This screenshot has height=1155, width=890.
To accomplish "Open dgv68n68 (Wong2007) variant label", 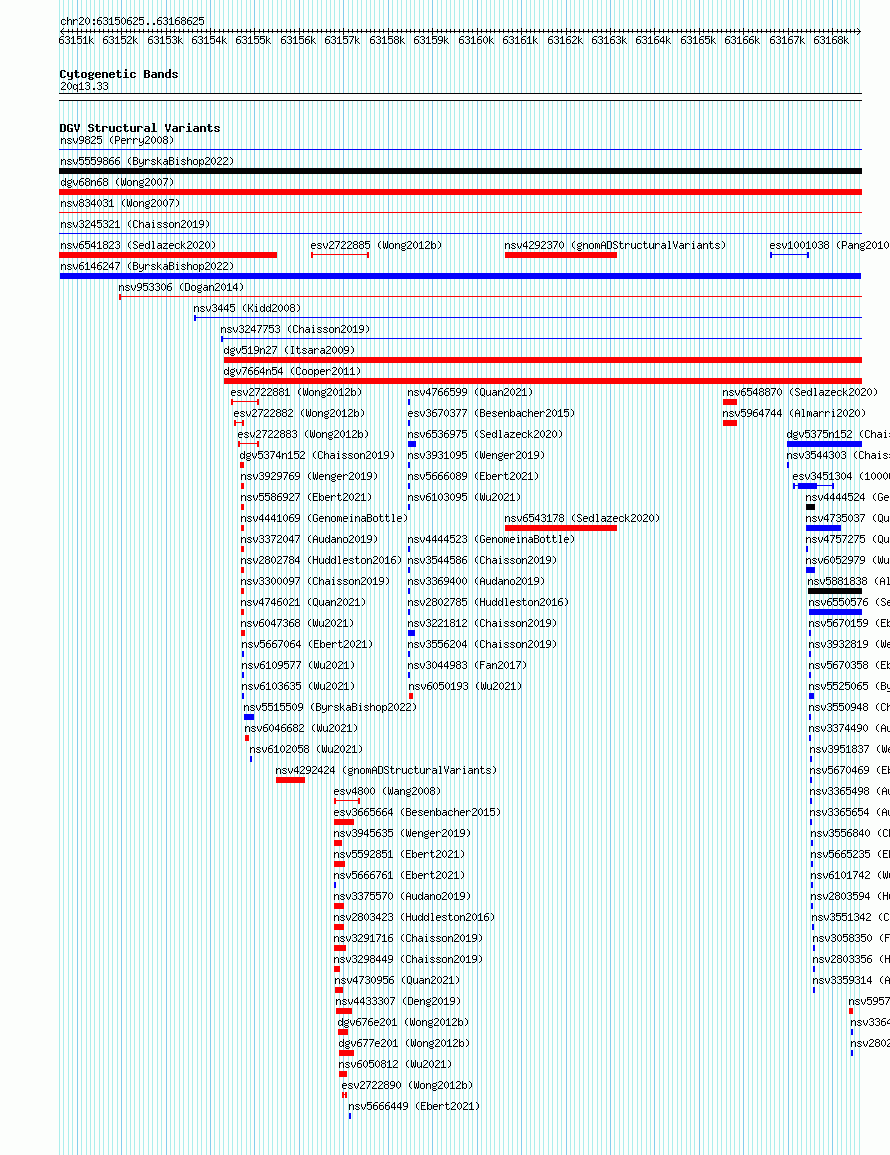I will [x=116, y=182].
